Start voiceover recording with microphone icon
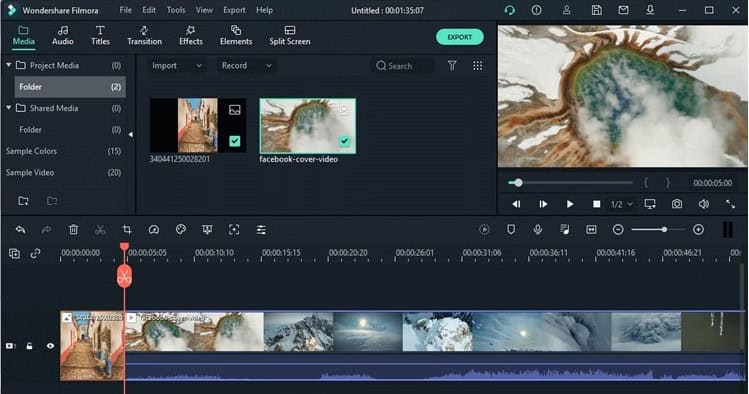This screenshot has height=394, width=749. point(538,230)
